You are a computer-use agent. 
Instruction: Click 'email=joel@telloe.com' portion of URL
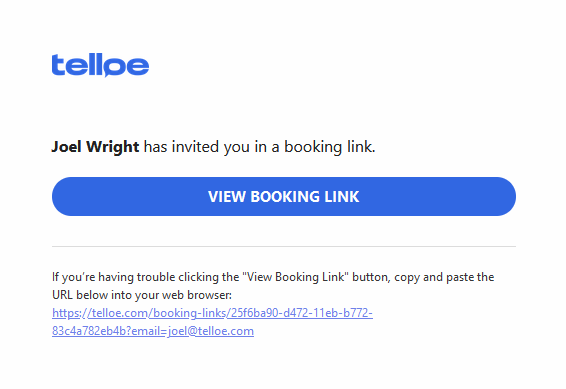[192, 331]
